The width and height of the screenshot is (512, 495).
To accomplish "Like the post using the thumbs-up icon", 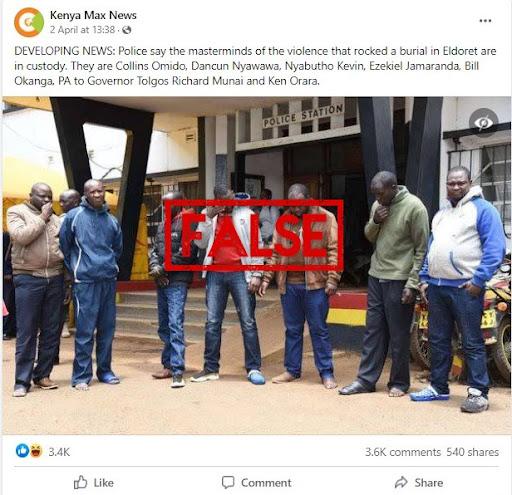I will tap(80, 482).
